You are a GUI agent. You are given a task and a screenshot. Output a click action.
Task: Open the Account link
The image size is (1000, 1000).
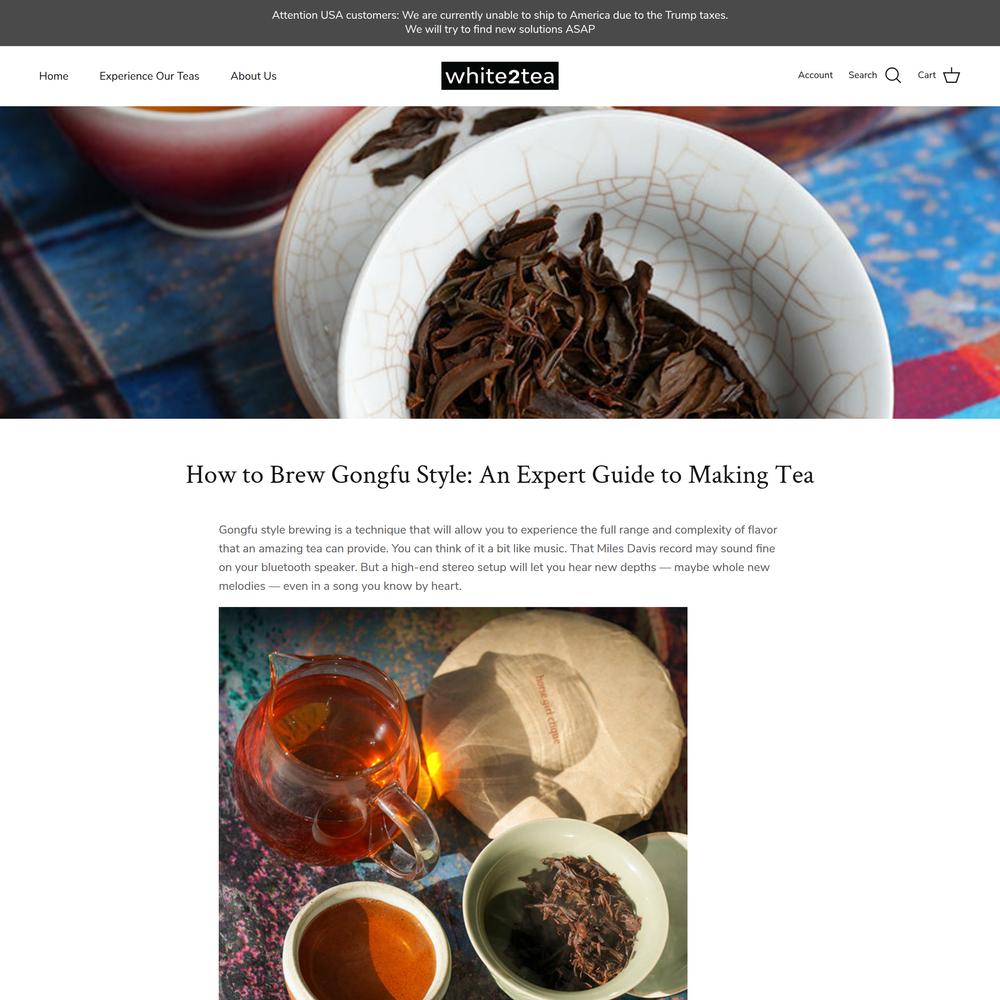815,75
